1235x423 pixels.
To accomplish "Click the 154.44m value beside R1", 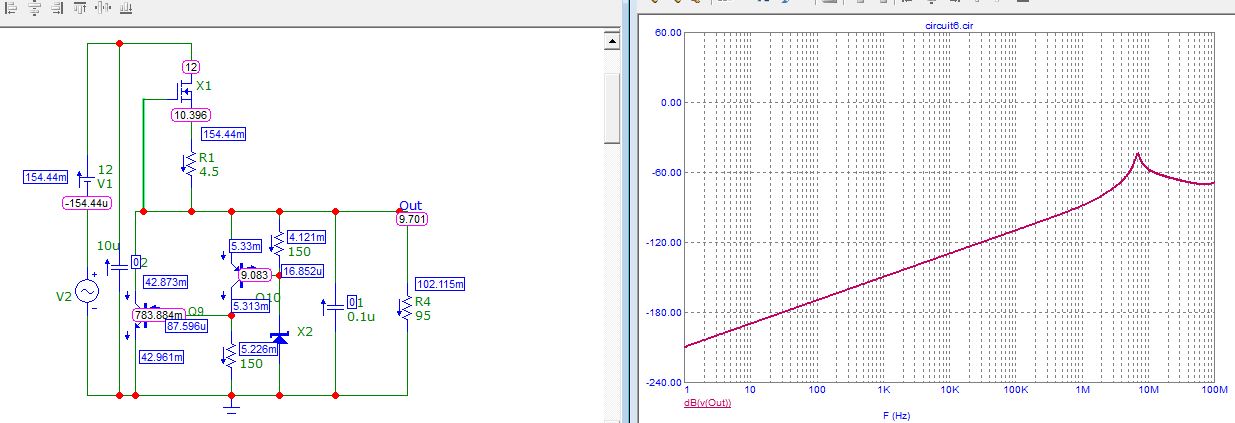I will coord(224,133).
